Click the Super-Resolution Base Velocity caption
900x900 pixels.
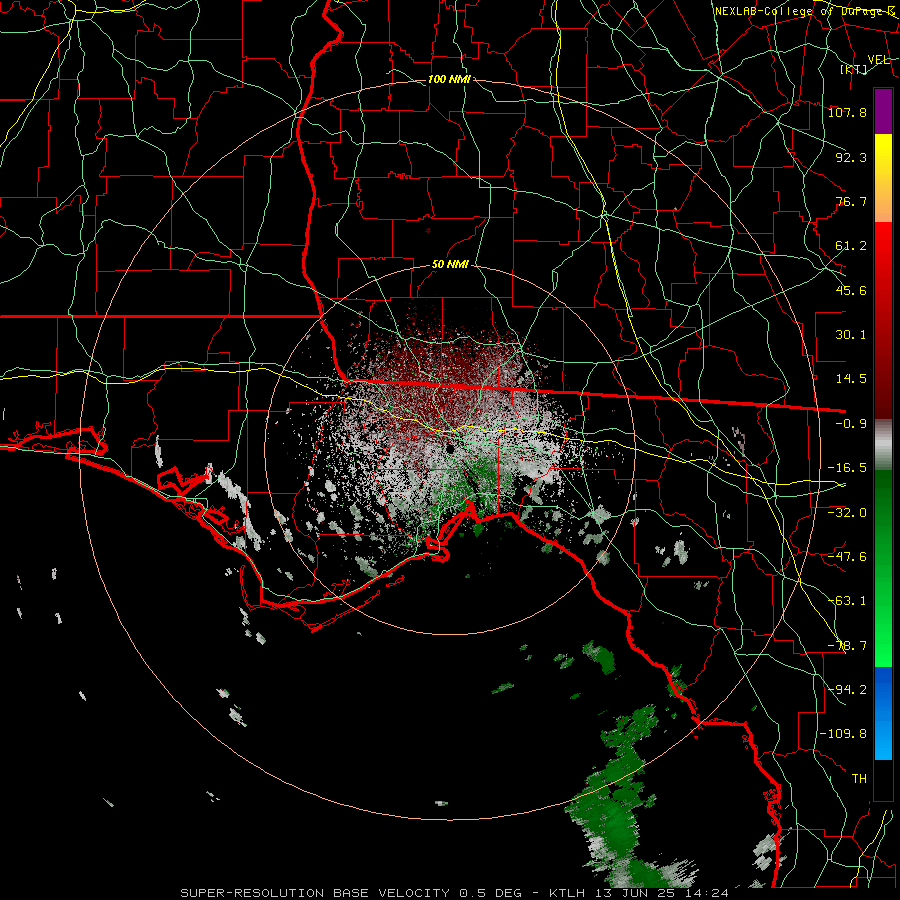(x=454, y=893)
